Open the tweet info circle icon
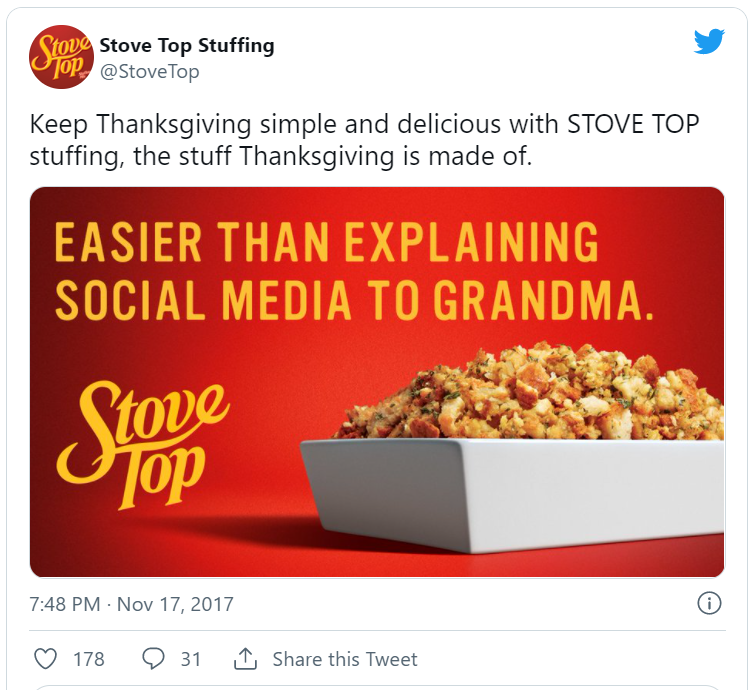The height and width of the screenshot is (690, 756). [709, 603]
